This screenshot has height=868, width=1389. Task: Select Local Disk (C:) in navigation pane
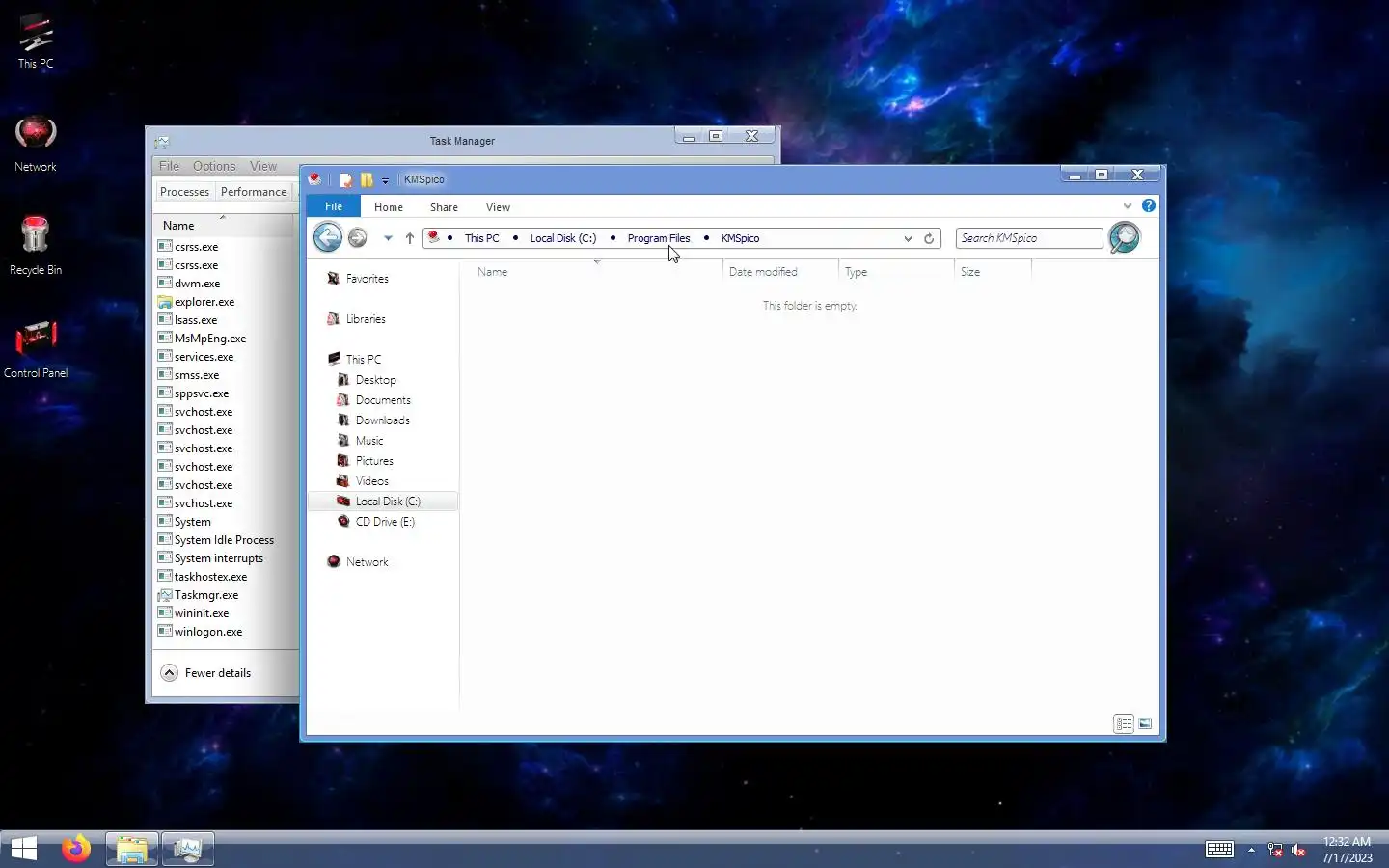383,502
